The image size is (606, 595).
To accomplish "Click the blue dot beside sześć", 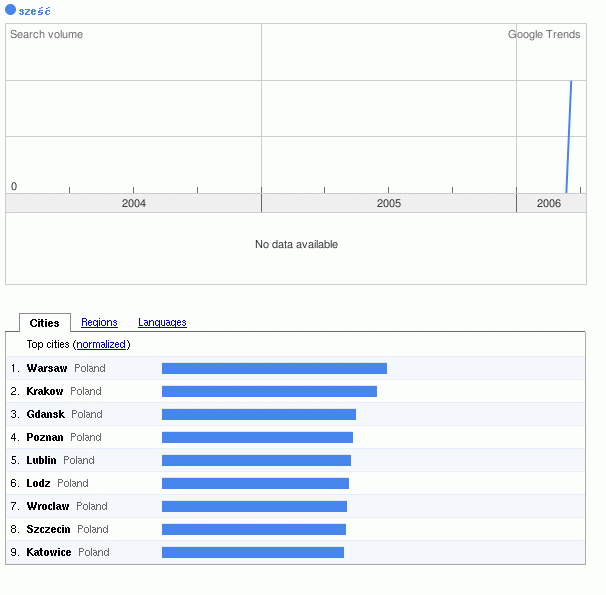I will pyautogui.click(x=11, y=10).
